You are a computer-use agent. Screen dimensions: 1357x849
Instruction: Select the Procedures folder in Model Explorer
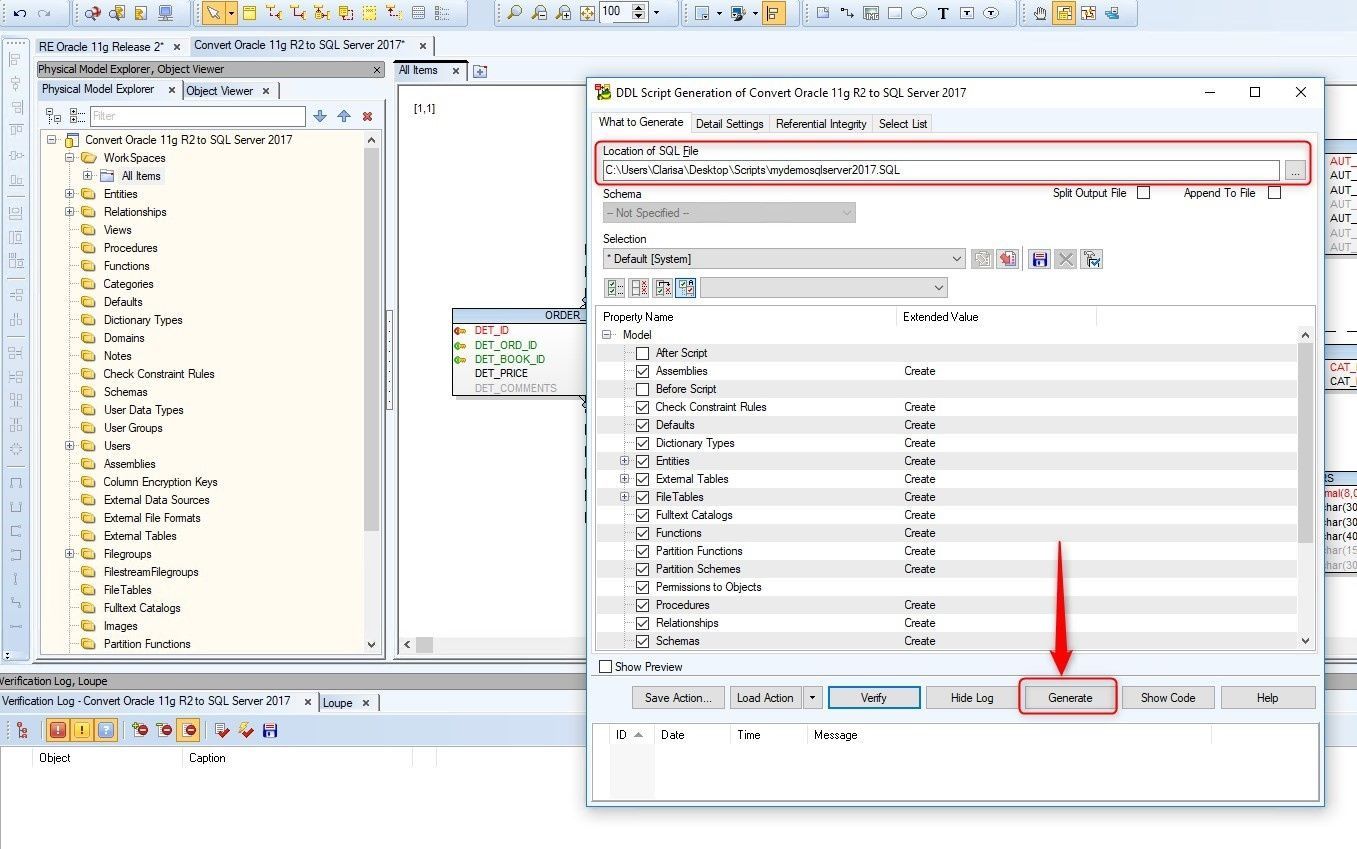coord(131,248)
